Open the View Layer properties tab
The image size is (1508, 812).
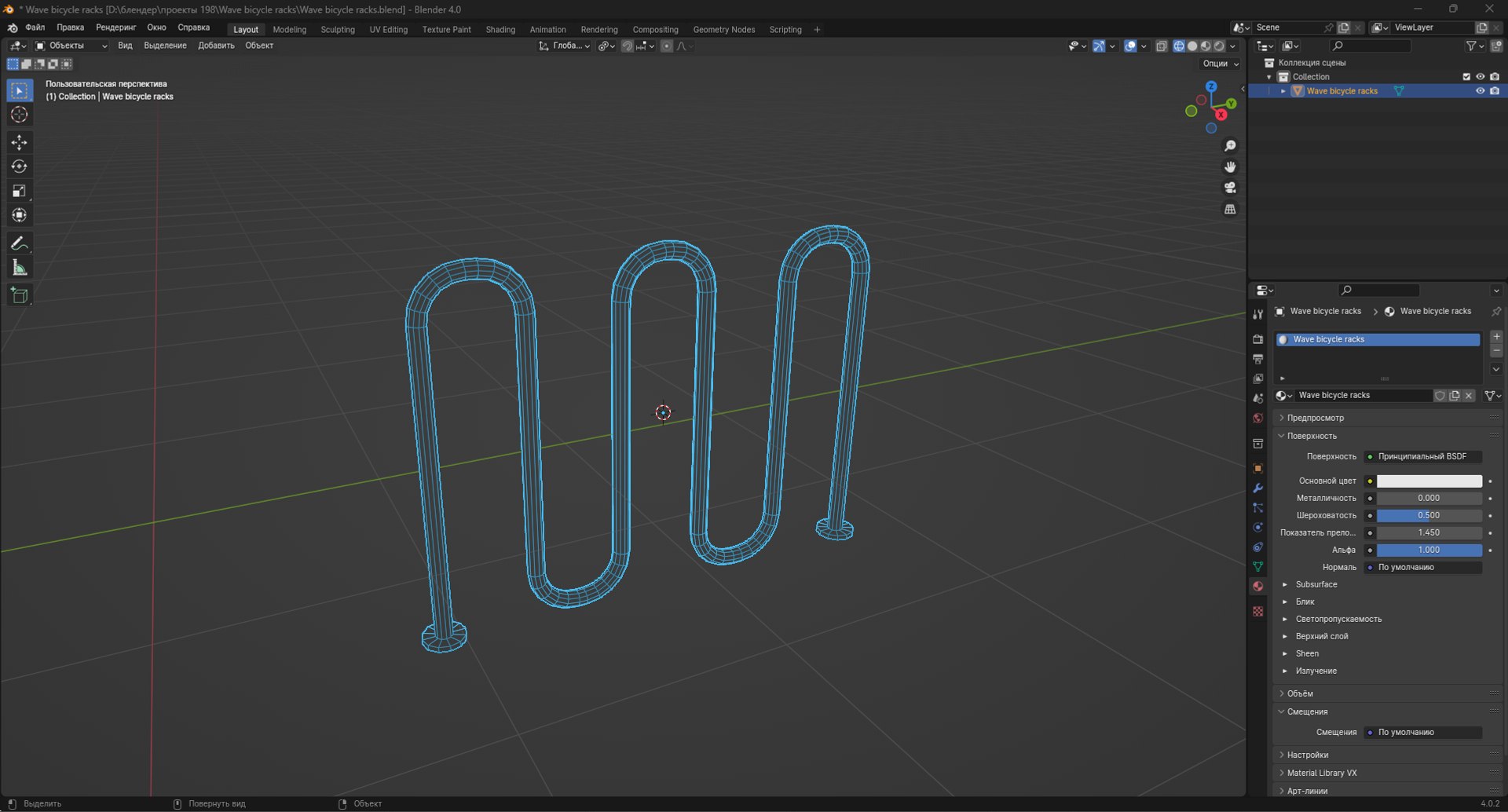[x=1257, y=379]
